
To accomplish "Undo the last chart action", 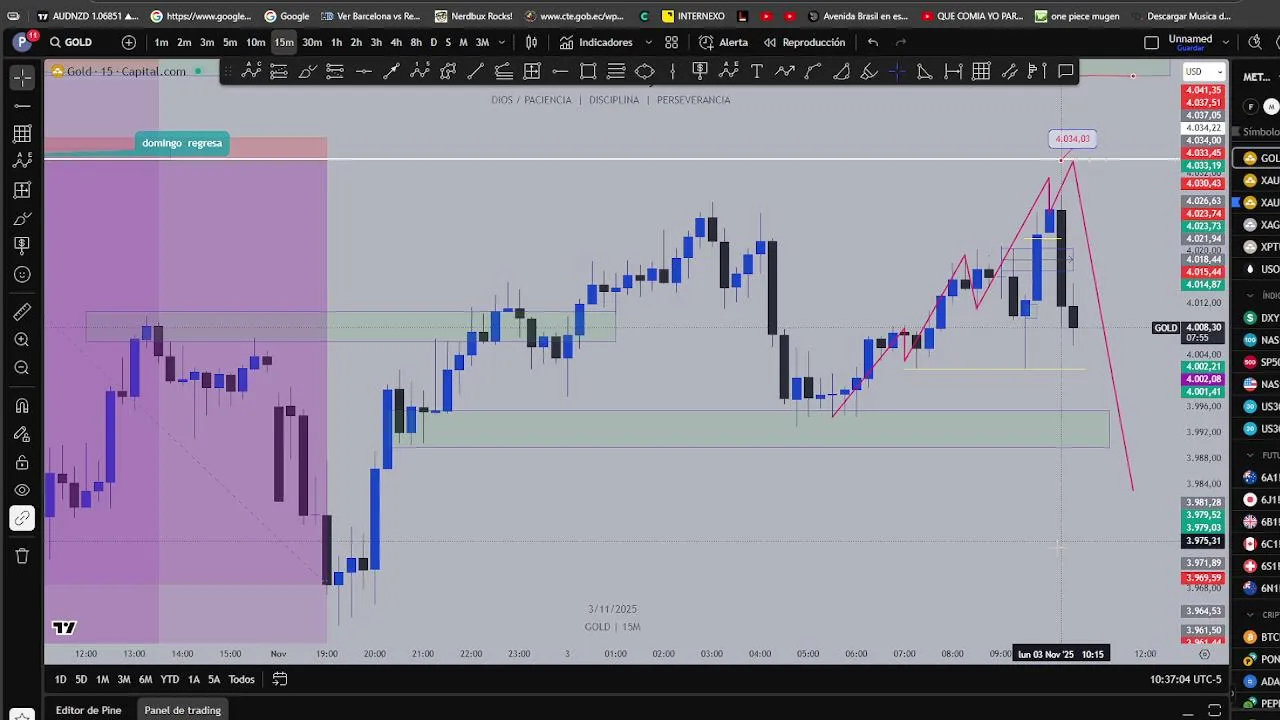I will tap(873, 42).
